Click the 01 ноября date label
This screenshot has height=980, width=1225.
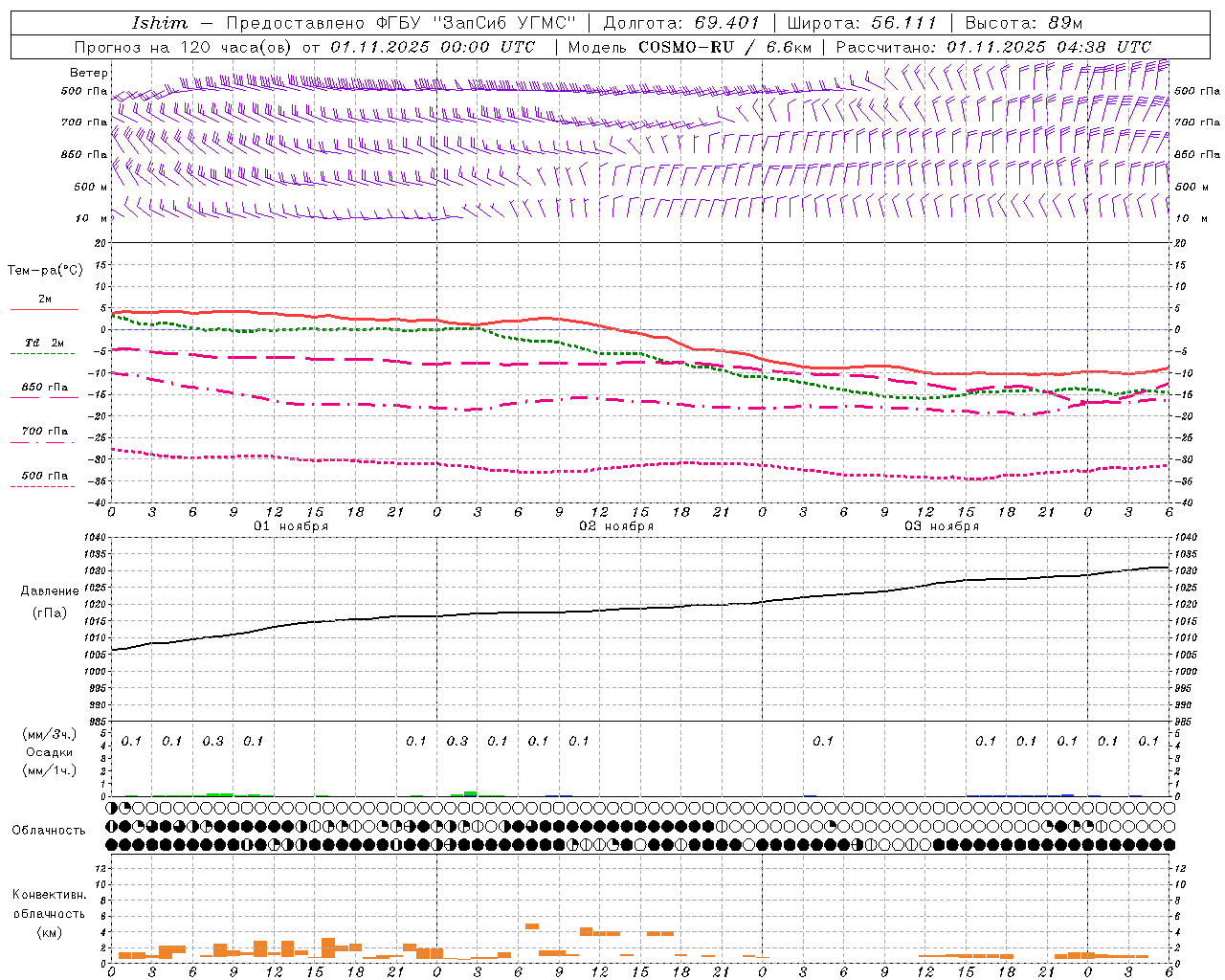291,526
